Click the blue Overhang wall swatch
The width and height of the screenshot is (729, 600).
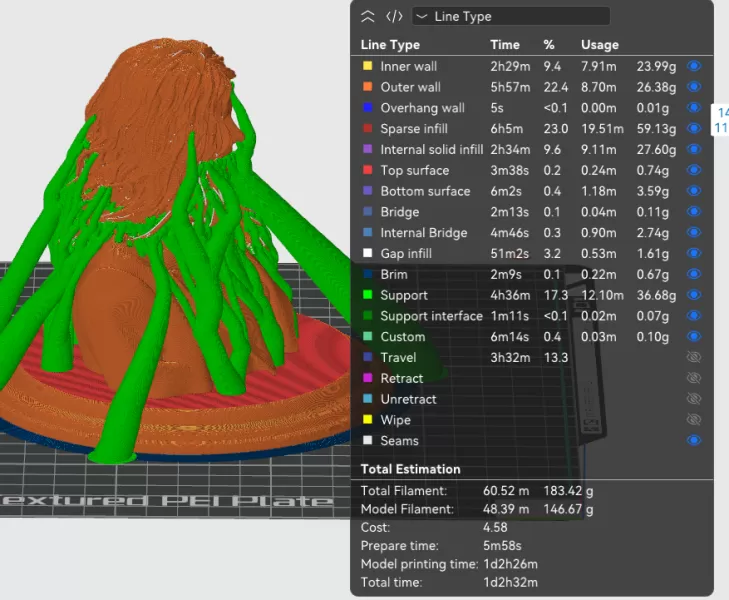(367, 108)
